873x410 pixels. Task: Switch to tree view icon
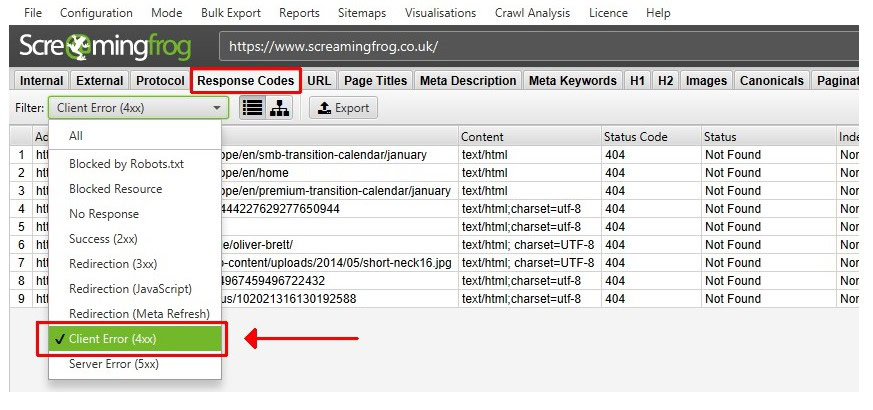pos(279,108)
